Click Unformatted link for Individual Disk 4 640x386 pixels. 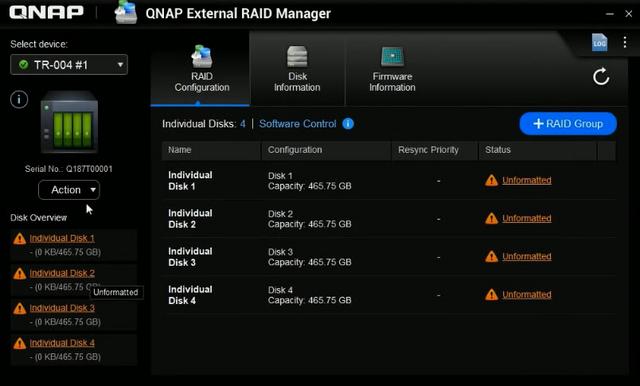pos(527,295)
